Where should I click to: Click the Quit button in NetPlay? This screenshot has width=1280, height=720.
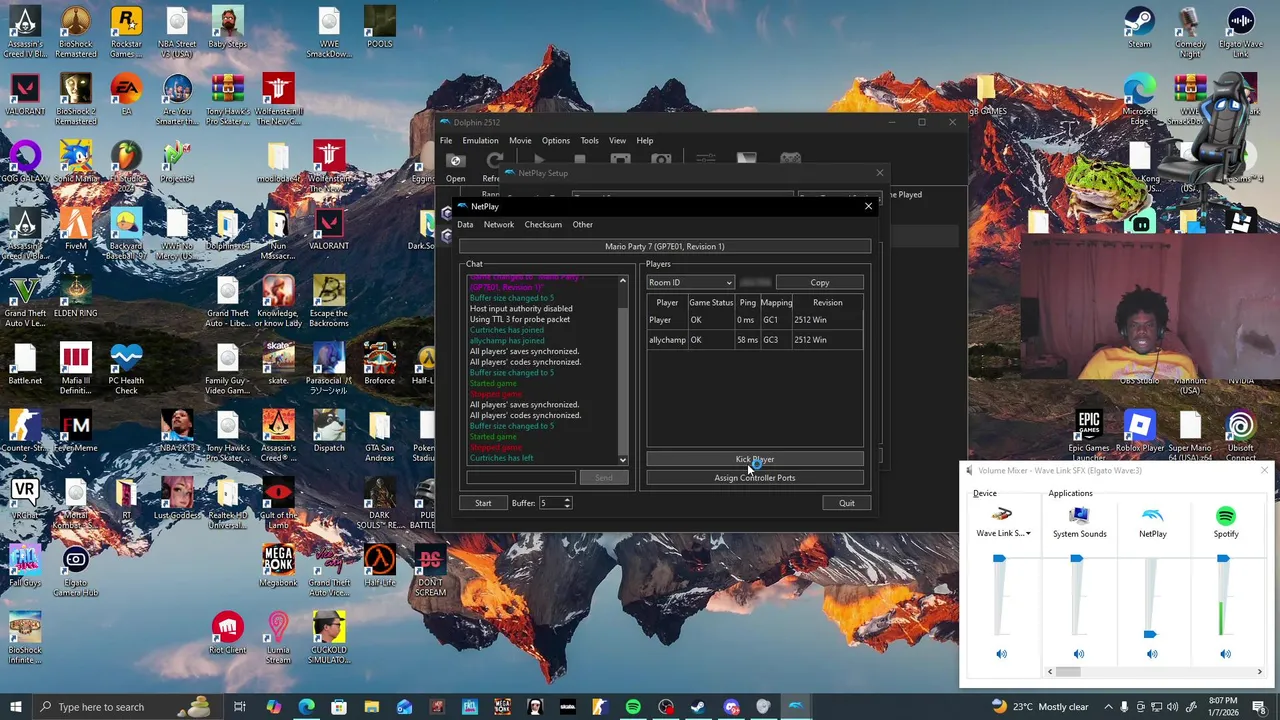[847, 503]
